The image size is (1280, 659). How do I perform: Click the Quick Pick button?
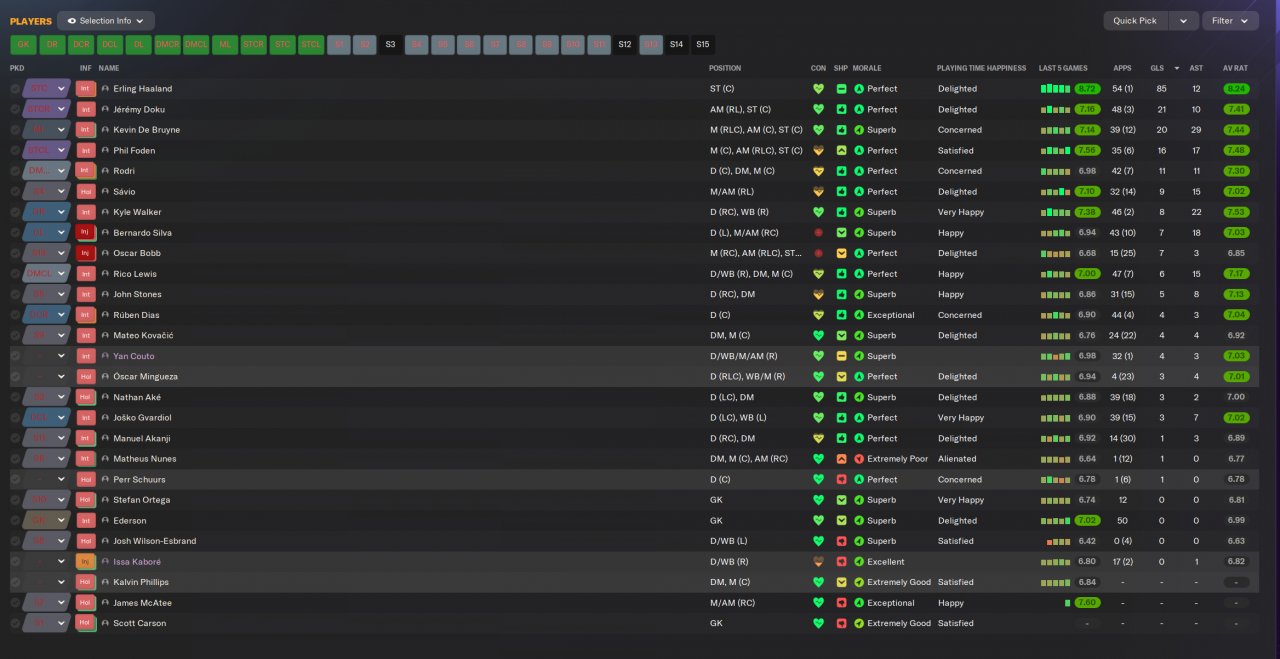pyautogui.click(x=1135, y=20)
